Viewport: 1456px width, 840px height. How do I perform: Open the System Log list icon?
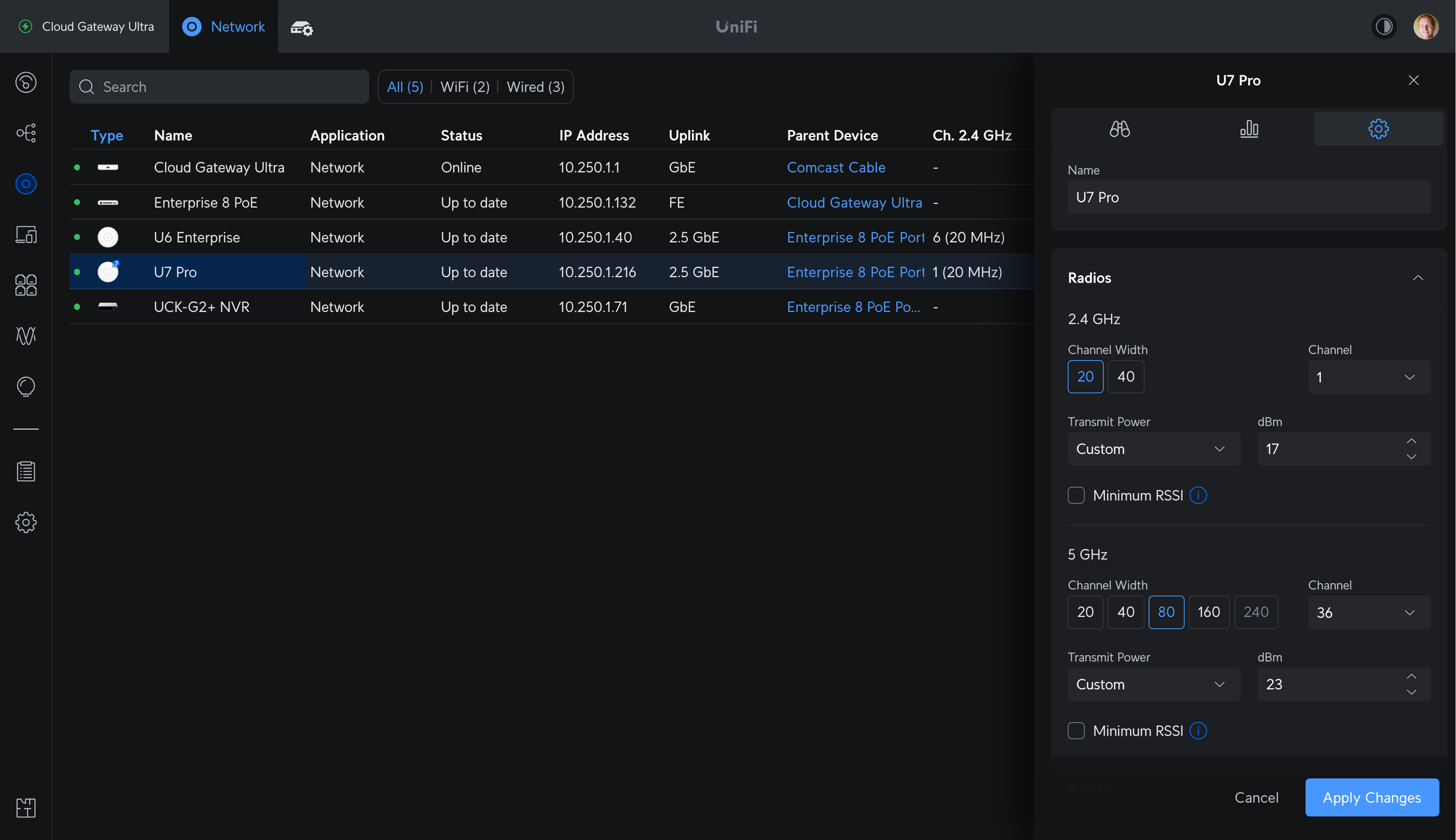click(x=26, y=471)
